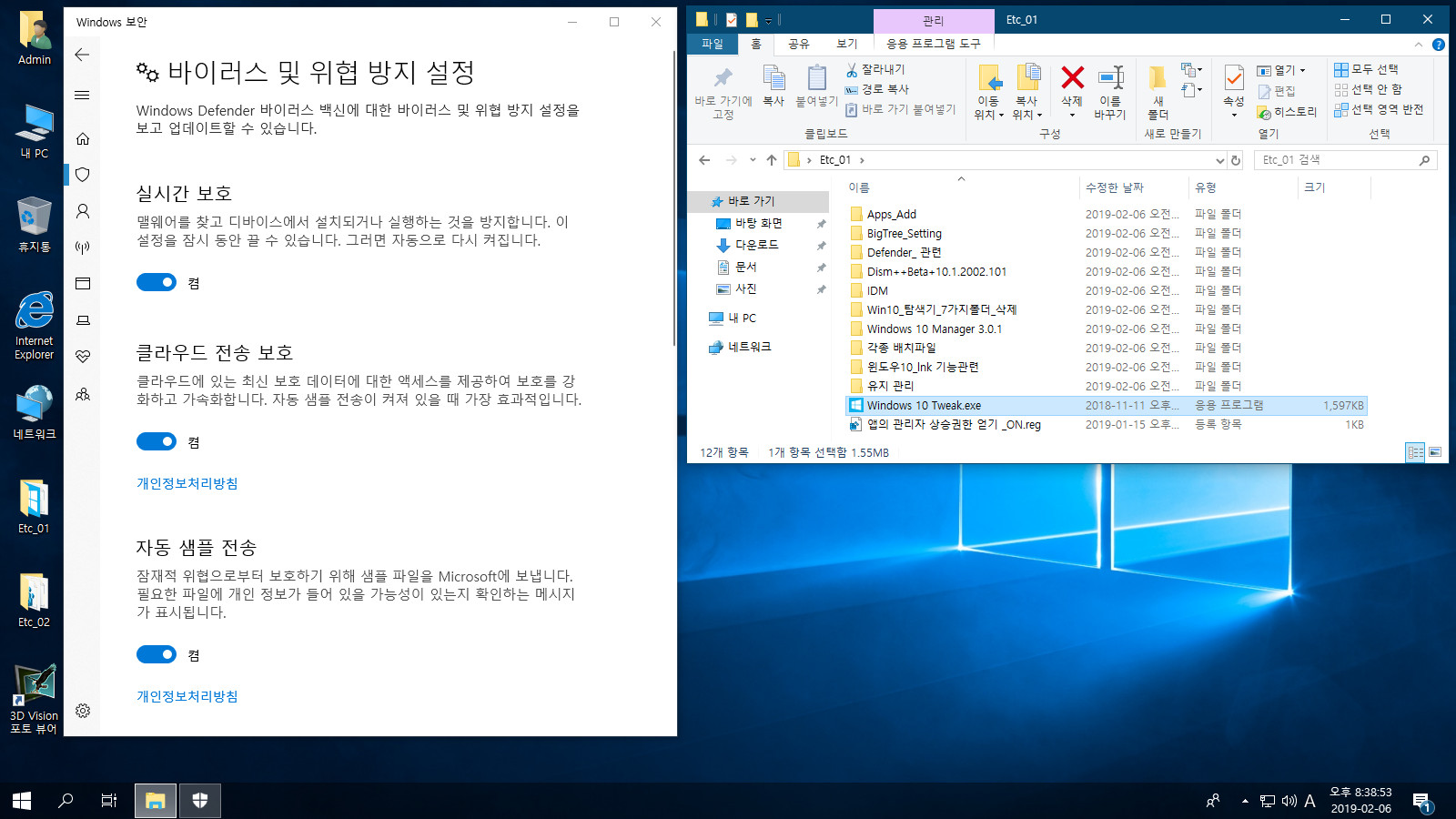This screenshot has height=819, width=1456.
Task: Open Account protection person icon
Action: [83, 211]
